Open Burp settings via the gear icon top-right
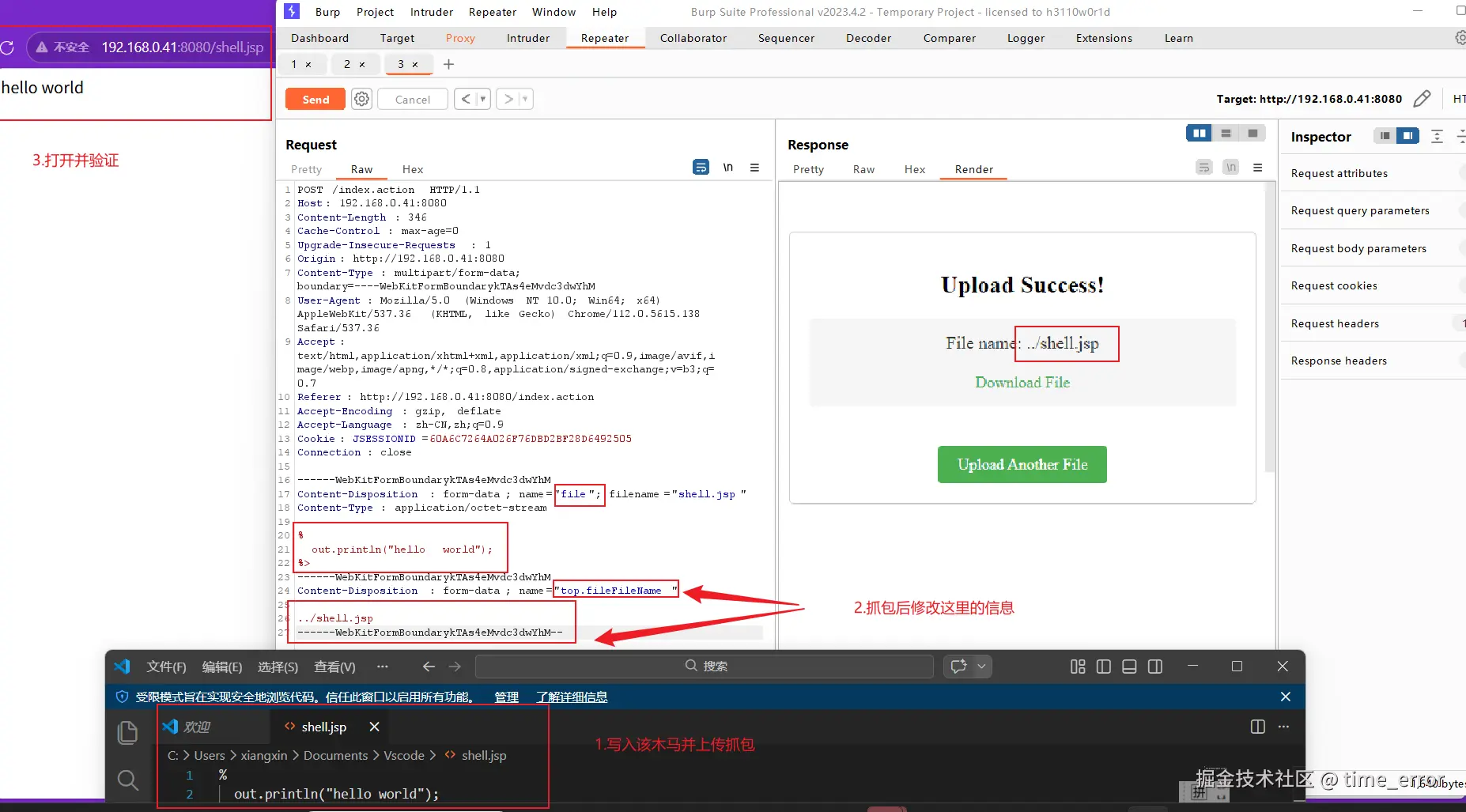This screenshot has width=1466, height=812. [x=1459, y=37]
